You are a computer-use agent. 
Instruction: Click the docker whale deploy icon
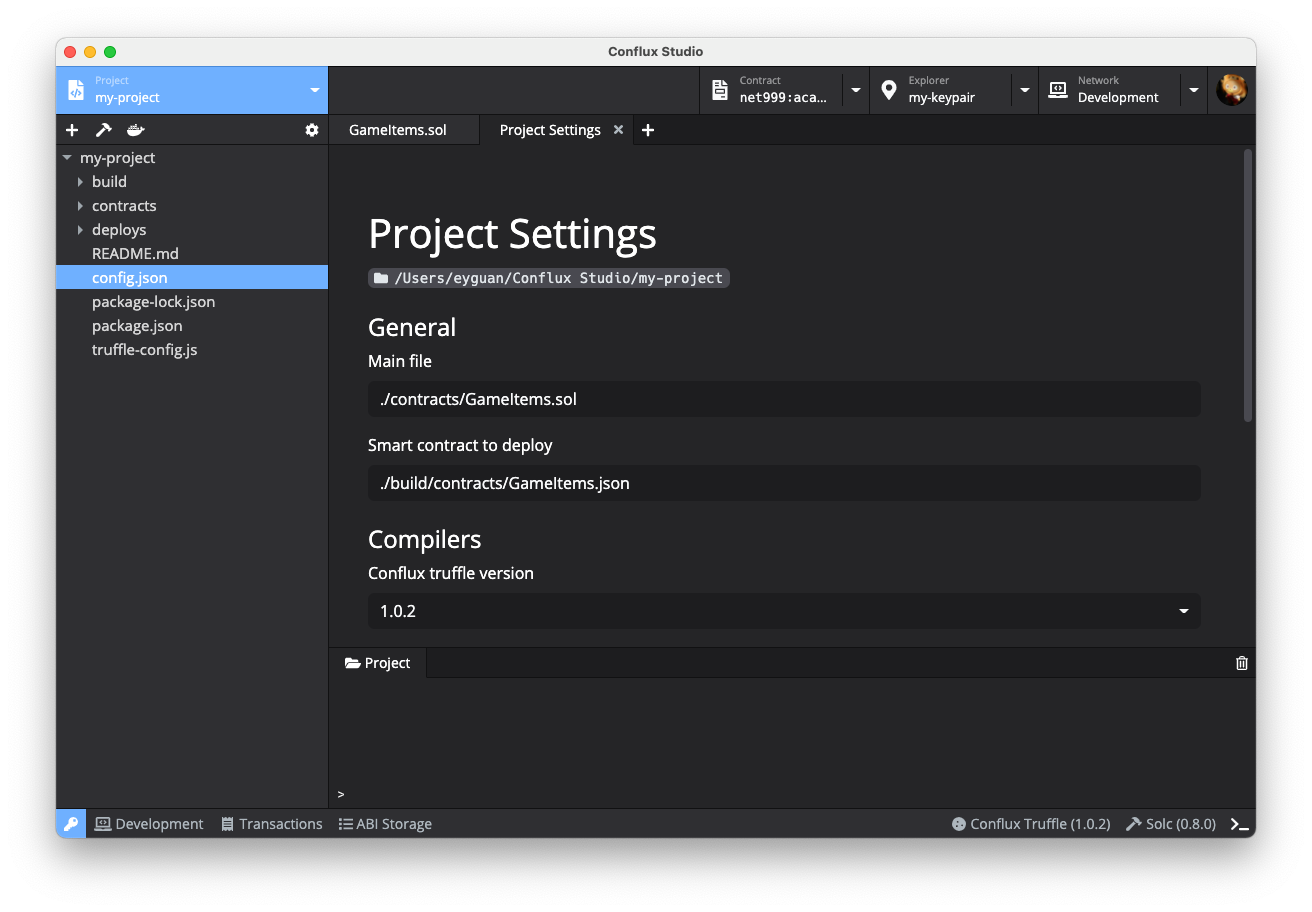(135, 130)
